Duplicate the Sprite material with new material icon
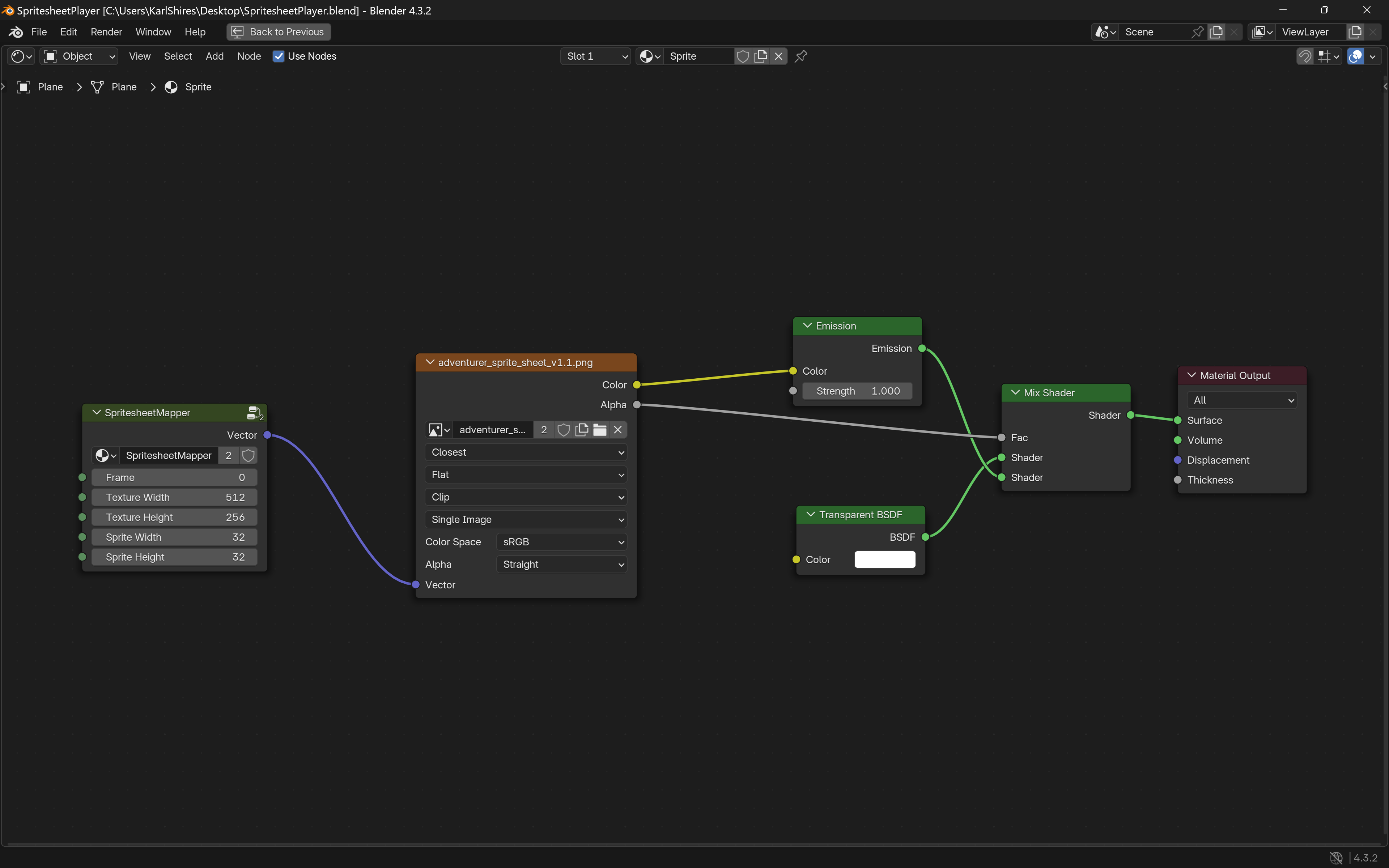This screenshot has width=1389, height=868. pyautogui.click(x=760, y=56)
